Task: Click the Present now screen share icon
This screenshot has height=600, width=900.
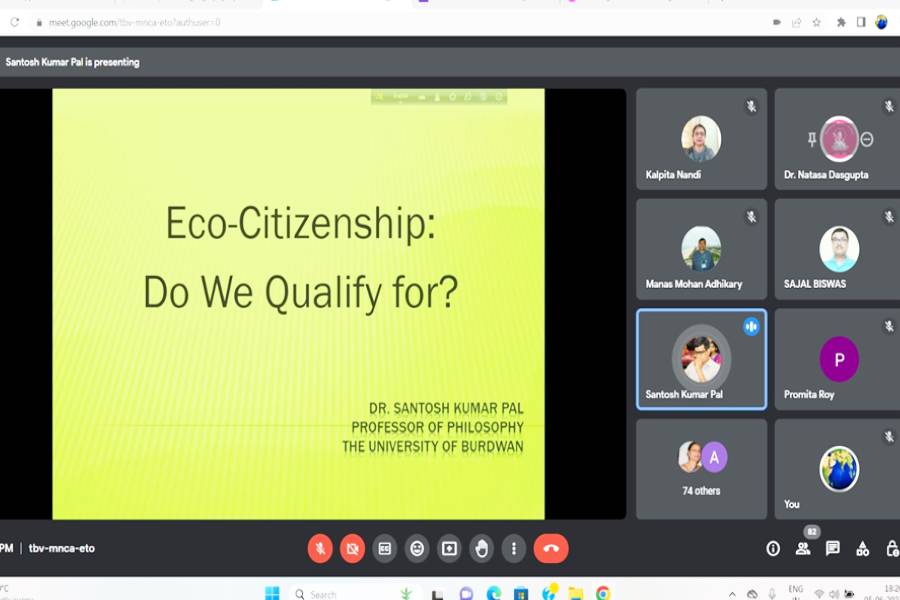Action: 449,548
